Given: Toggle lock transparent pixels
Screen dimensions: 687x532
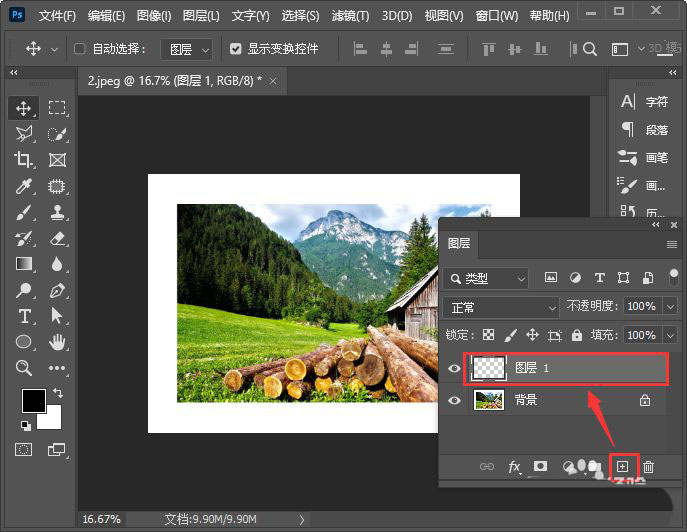Looking at the screenshot, I should coord(488,335).
